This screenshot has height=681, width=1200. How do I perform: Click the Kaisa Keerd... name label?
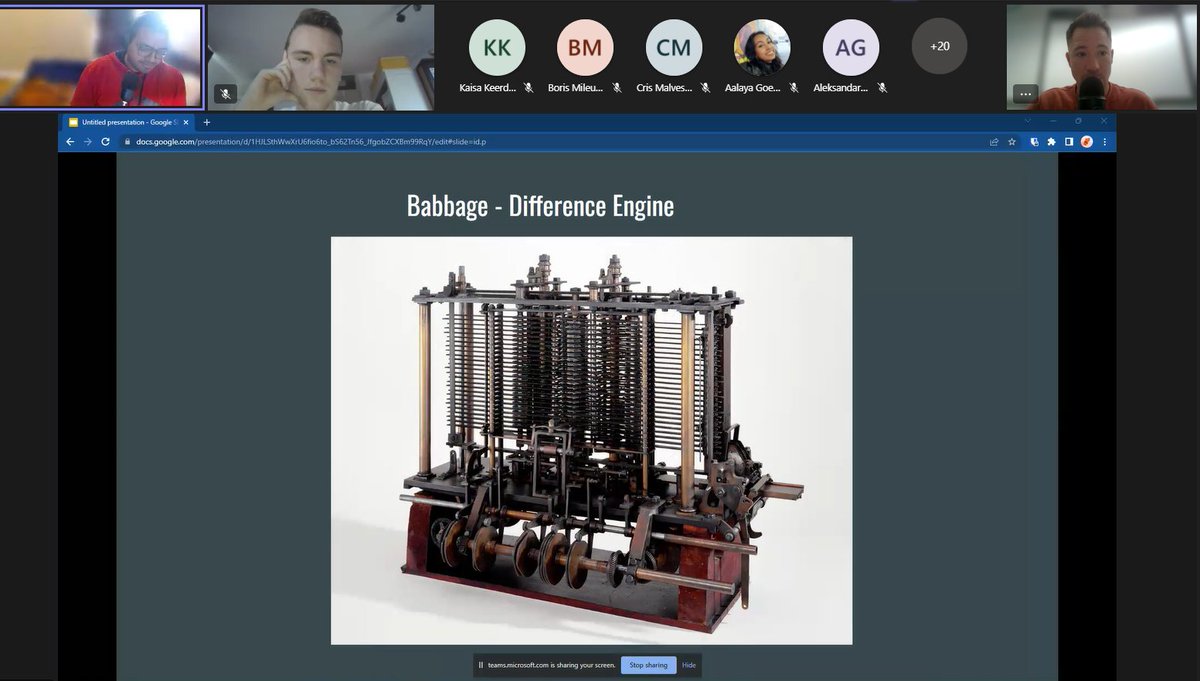(488, 88)
